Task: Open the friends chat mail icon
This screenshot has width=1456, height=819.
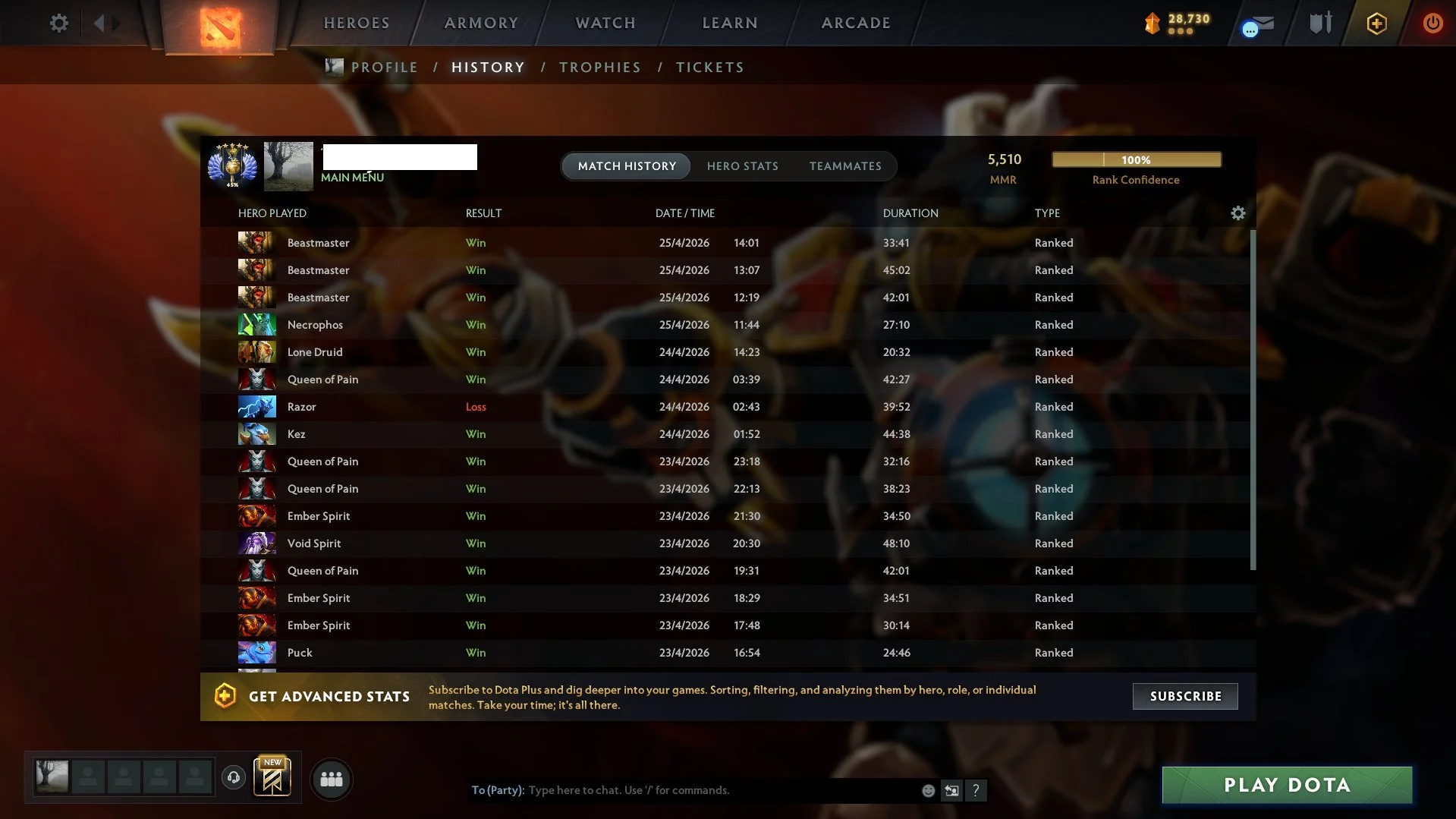Action: coord(1257,26)
